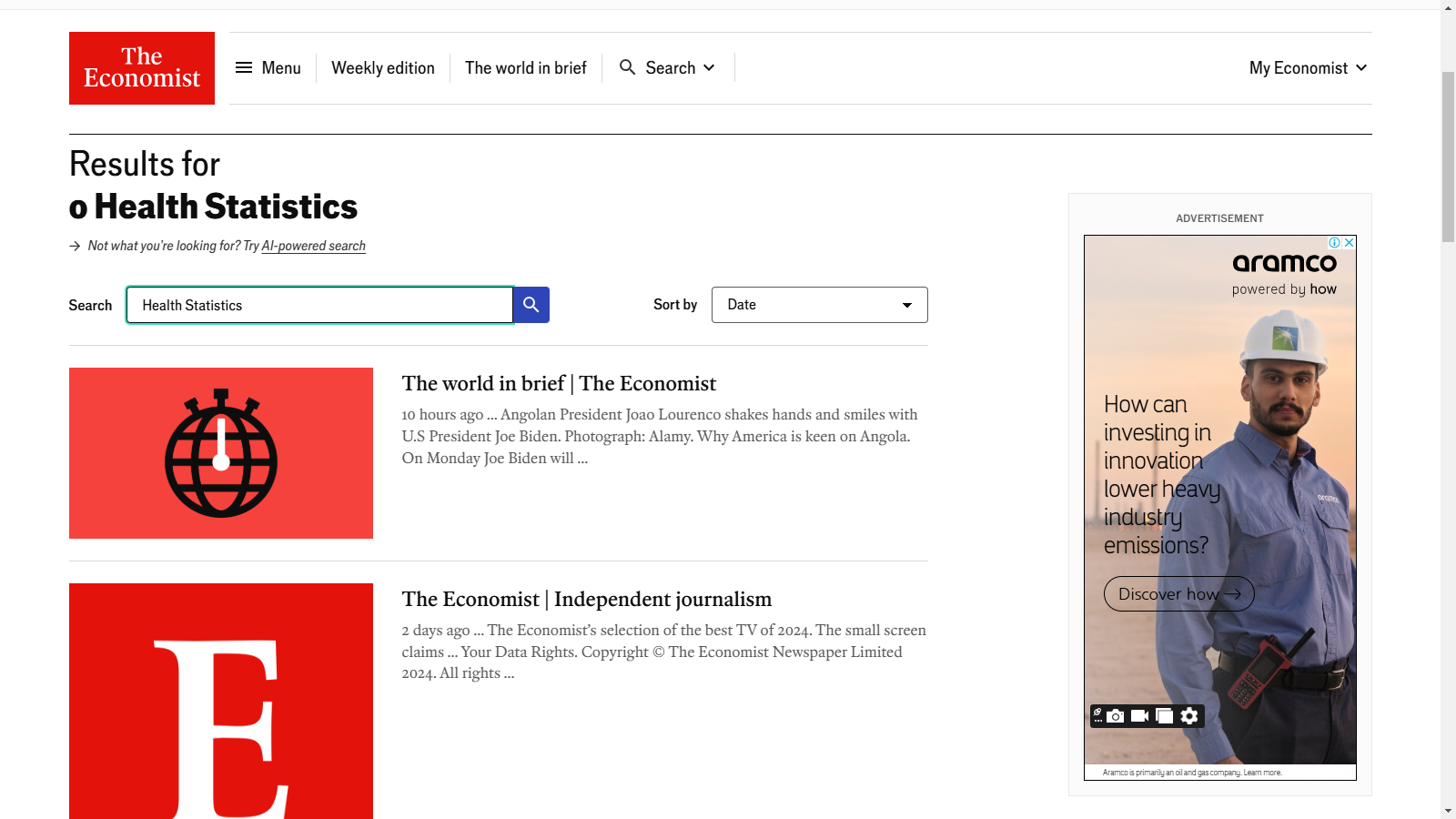Open the ad info icon

click(1334, 243)
